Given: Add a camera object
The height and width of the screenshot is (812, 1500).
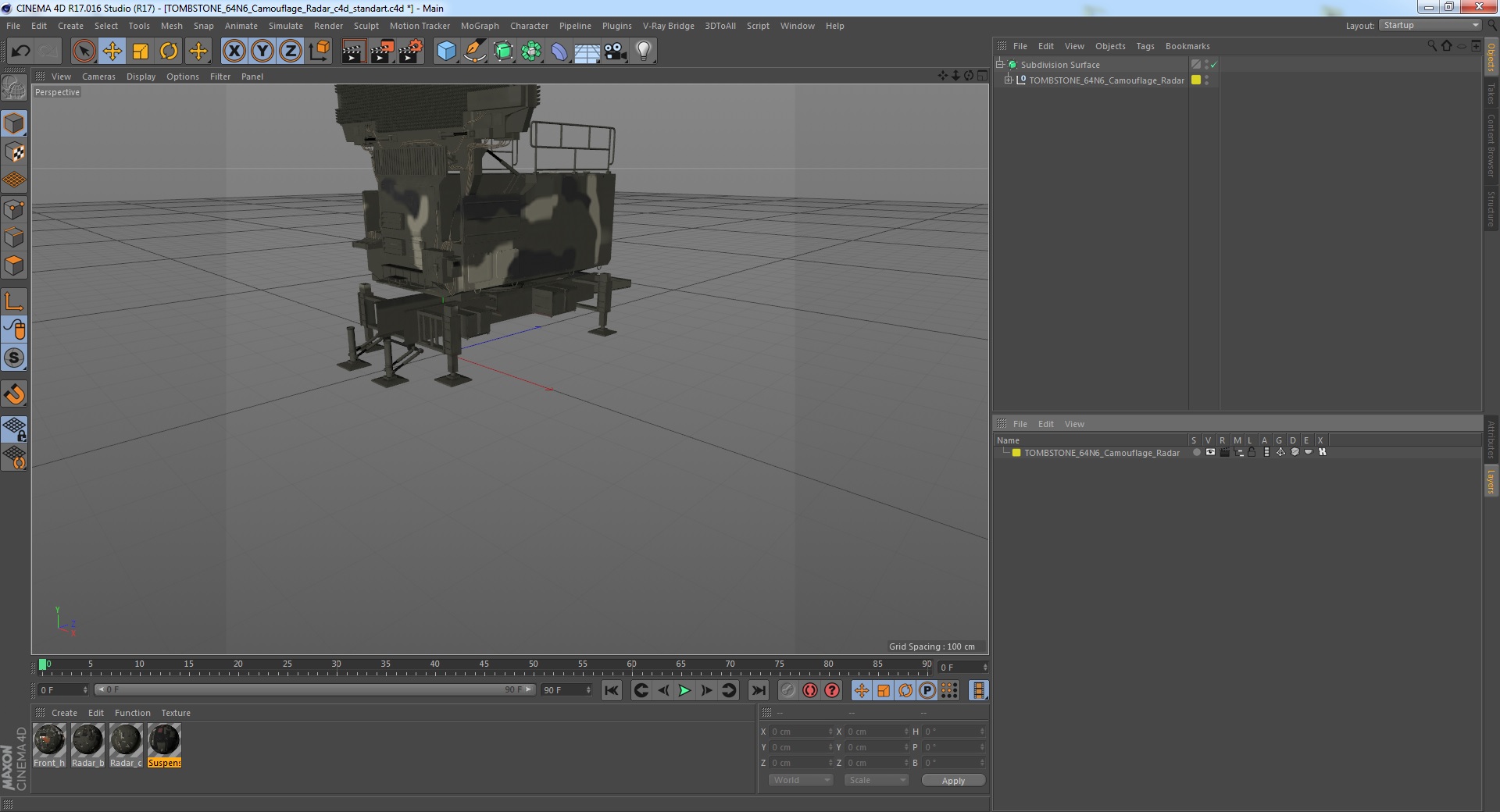Looking at the screenshot, I should click(616, 52).
